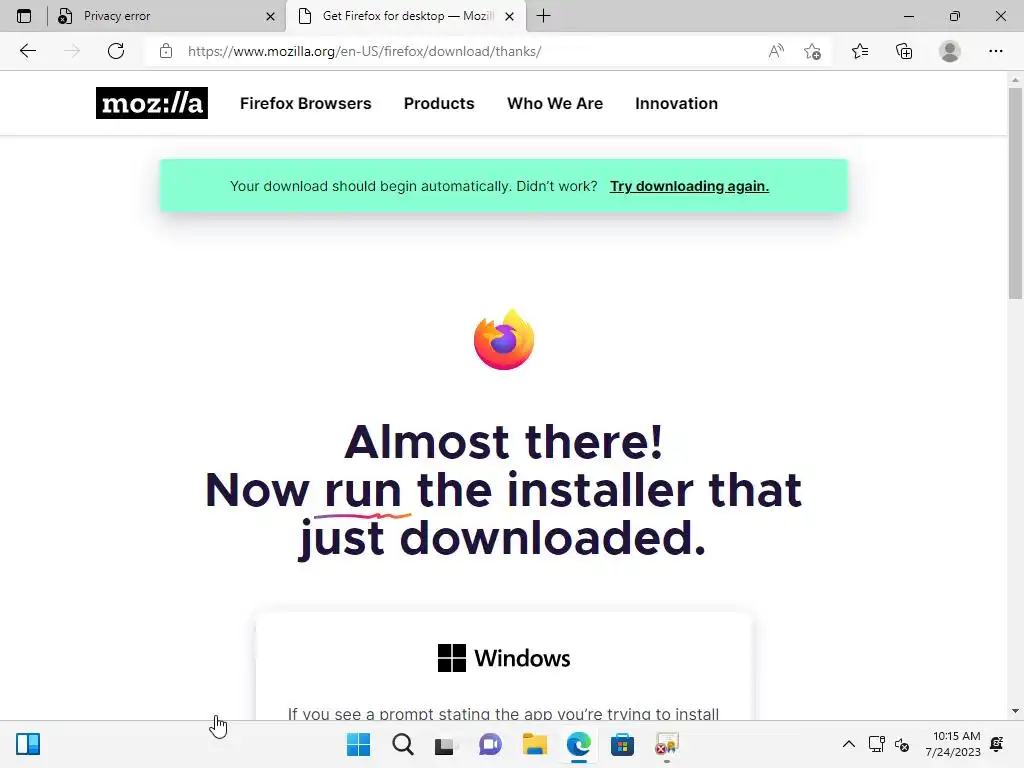
Task: Select the Get Firefox for desktop tab
Action: tap(405, 16)
